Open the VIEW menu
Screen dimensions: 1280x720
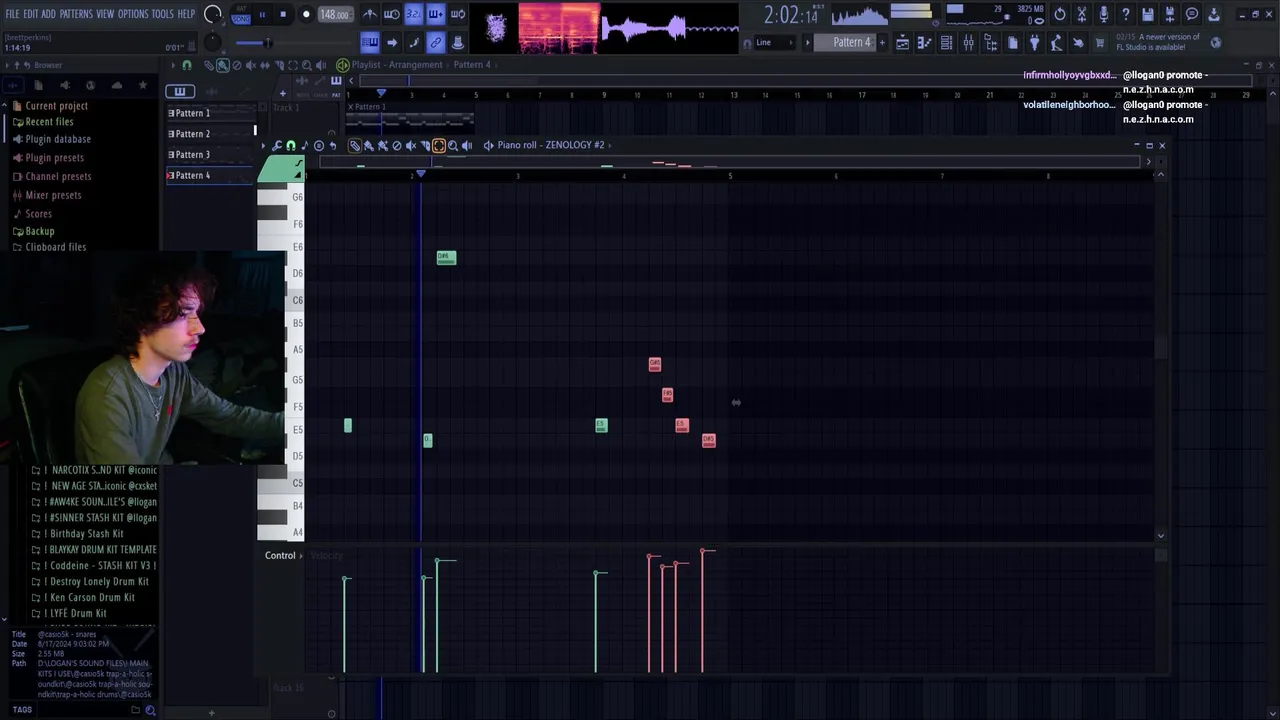105,14
